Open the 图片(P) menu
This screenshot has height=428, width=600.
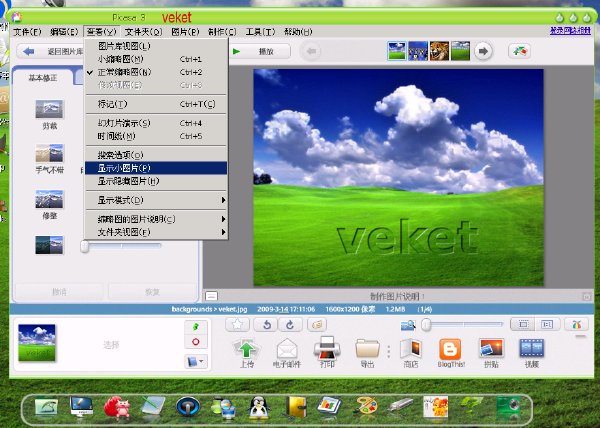(x=185, y=32)
